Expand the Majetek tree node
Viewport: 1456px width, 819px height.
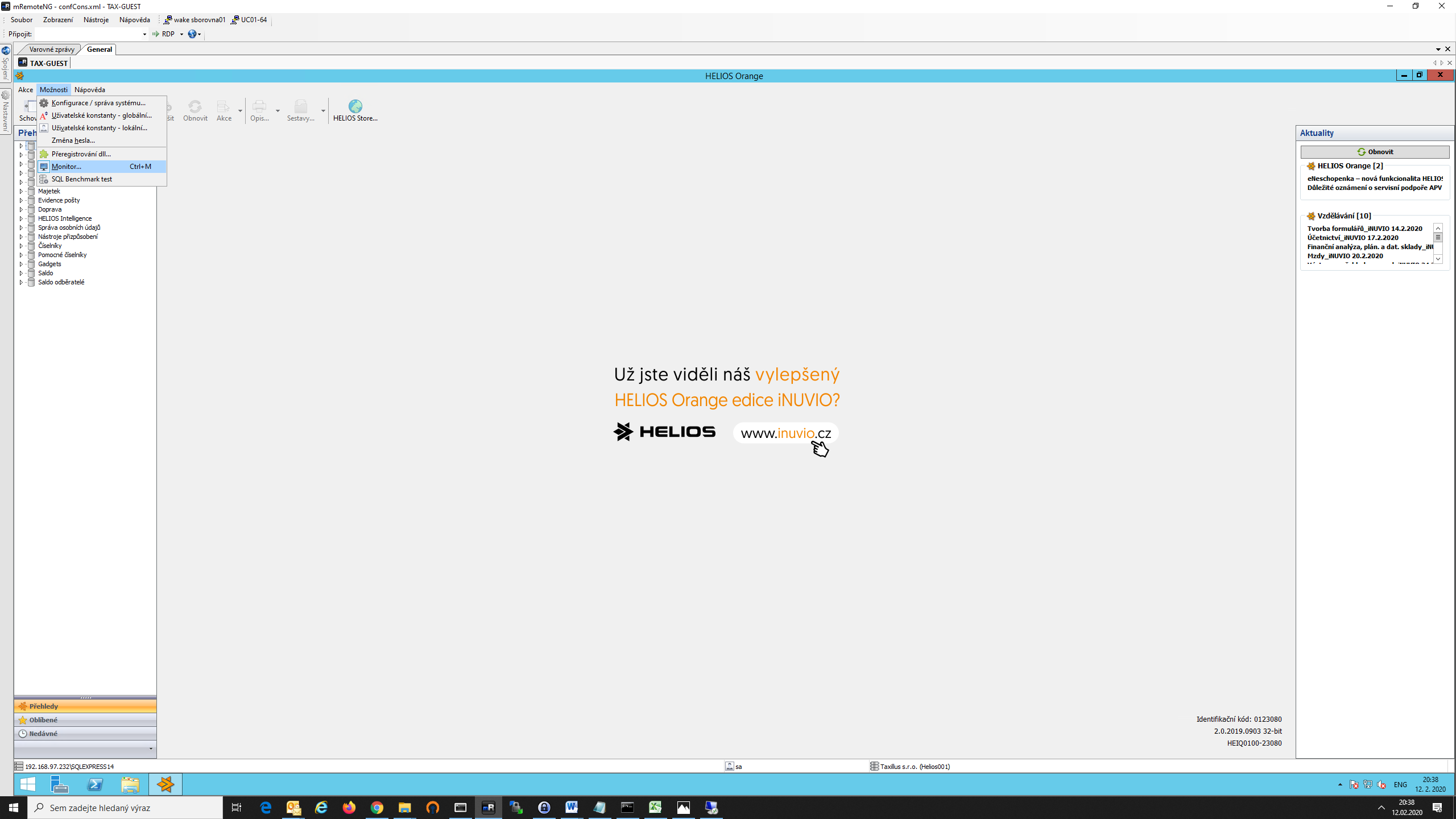tap(21, 192)
